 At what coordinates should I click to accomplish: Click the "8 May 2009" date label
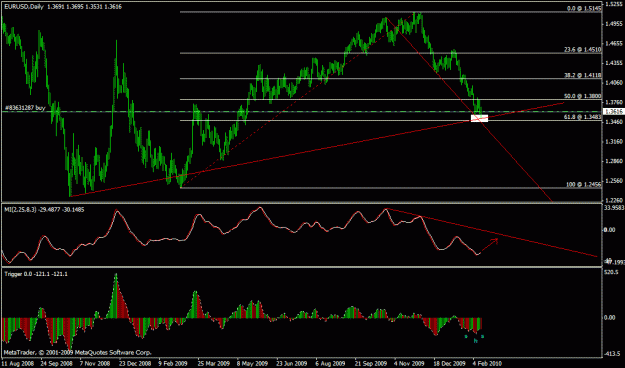(x=252, y=363)
